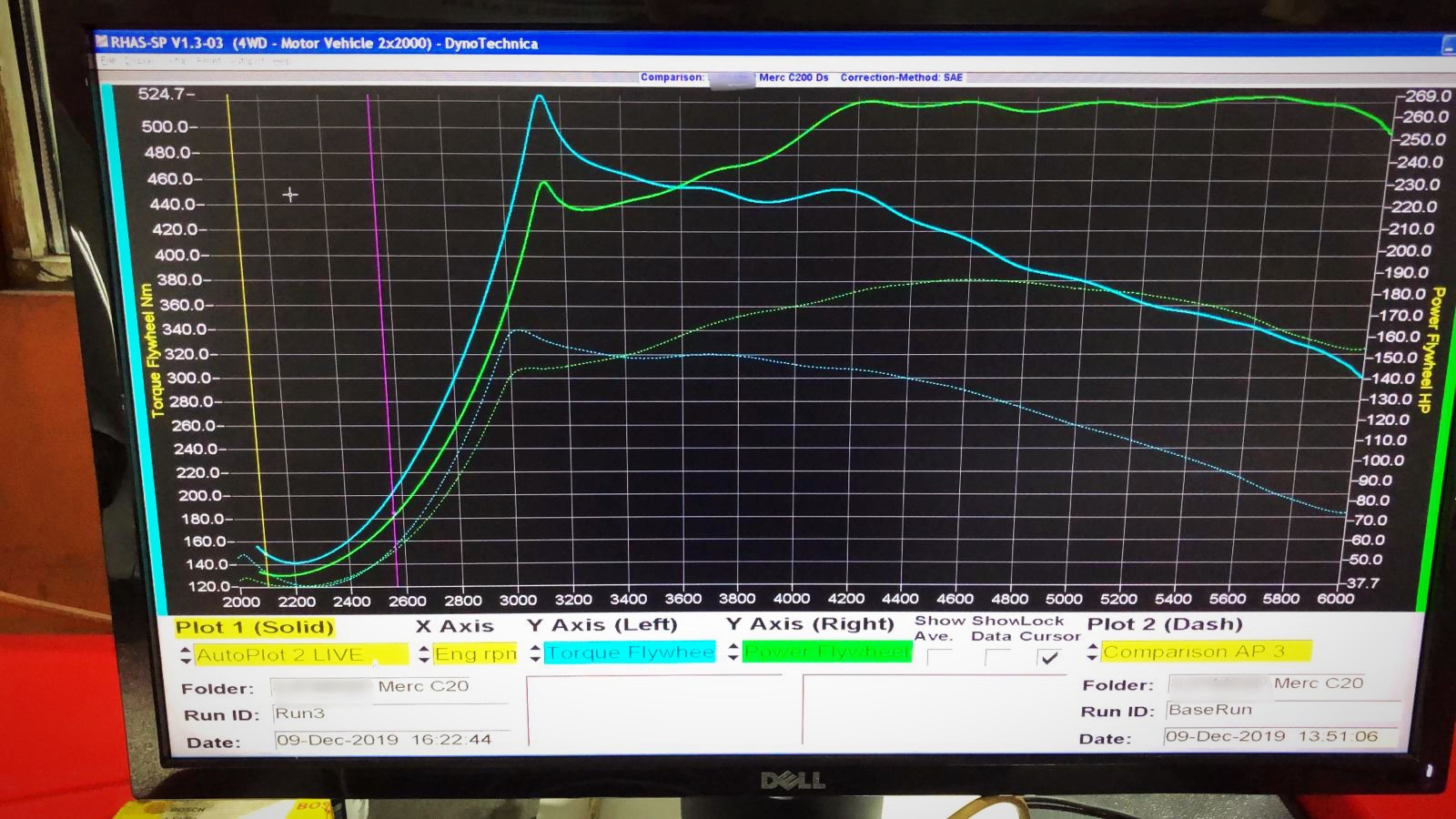Click the Run3 Run ID field
Image resolution: width=1456 pixels, height=819 pixels.
pyautogui.click(x=391, y=713)
